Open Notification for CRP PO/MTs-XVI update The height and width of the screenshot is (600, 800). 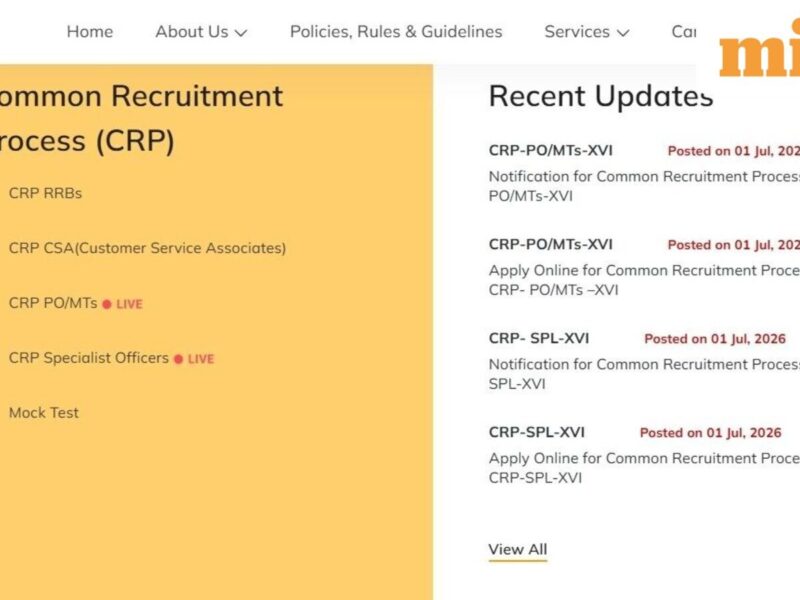[x=644, y=186]
